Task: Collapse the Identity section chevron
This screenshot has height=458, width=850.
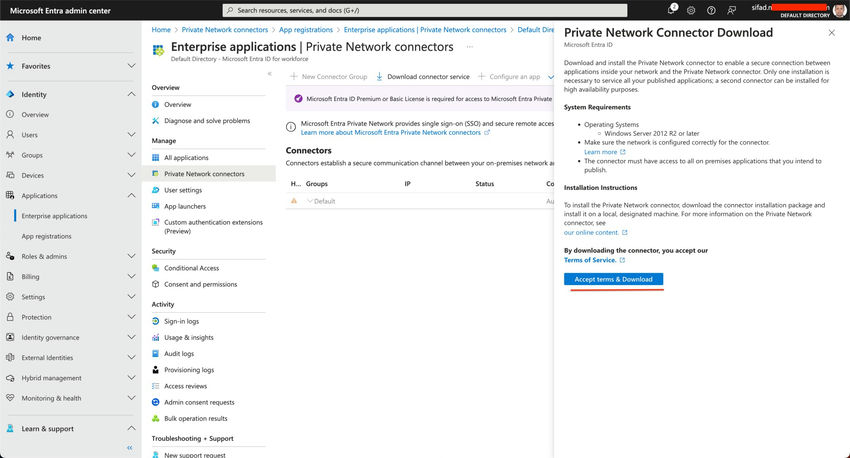Action: tap(132, 94)
